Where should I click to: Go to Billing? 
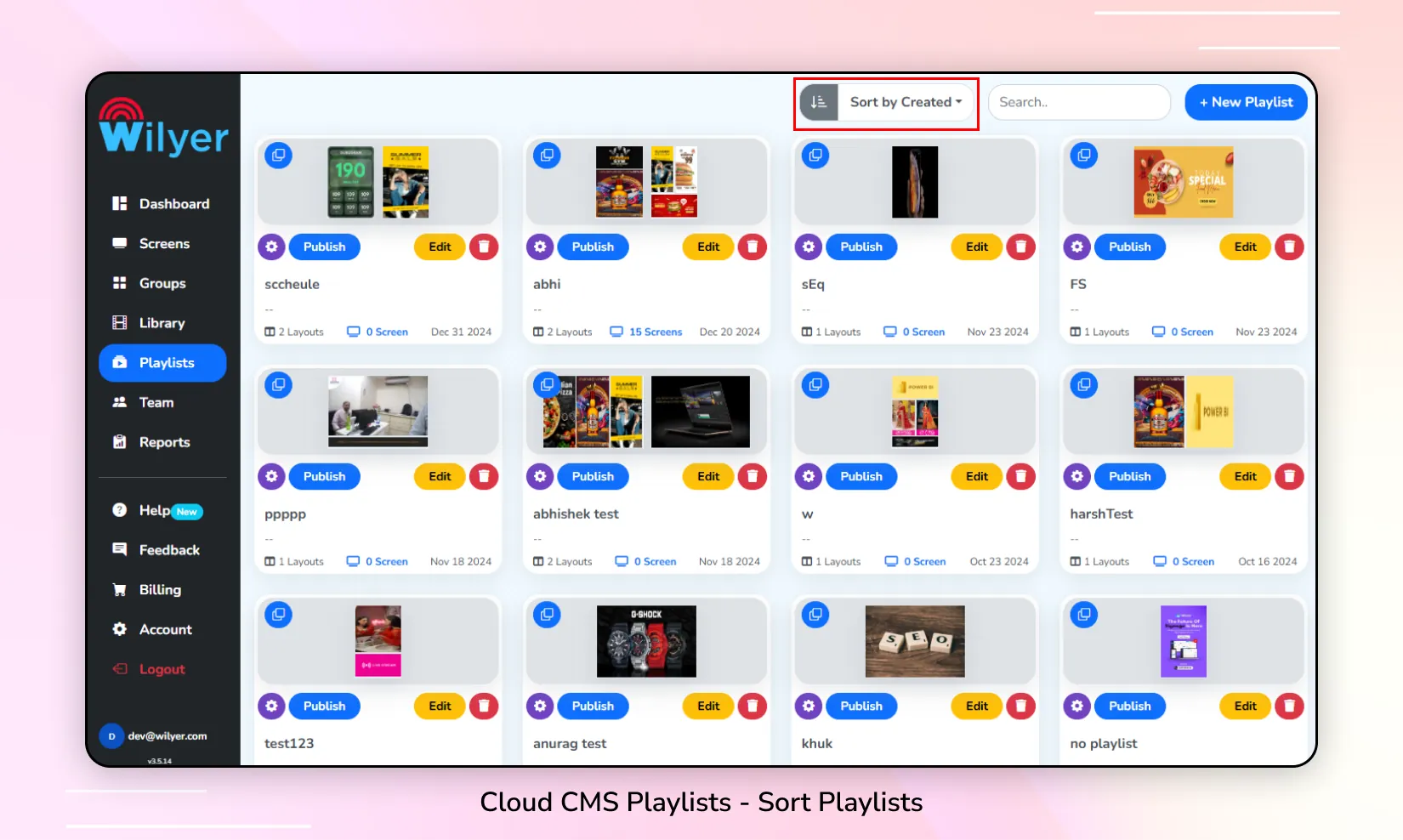coord(162,590)
